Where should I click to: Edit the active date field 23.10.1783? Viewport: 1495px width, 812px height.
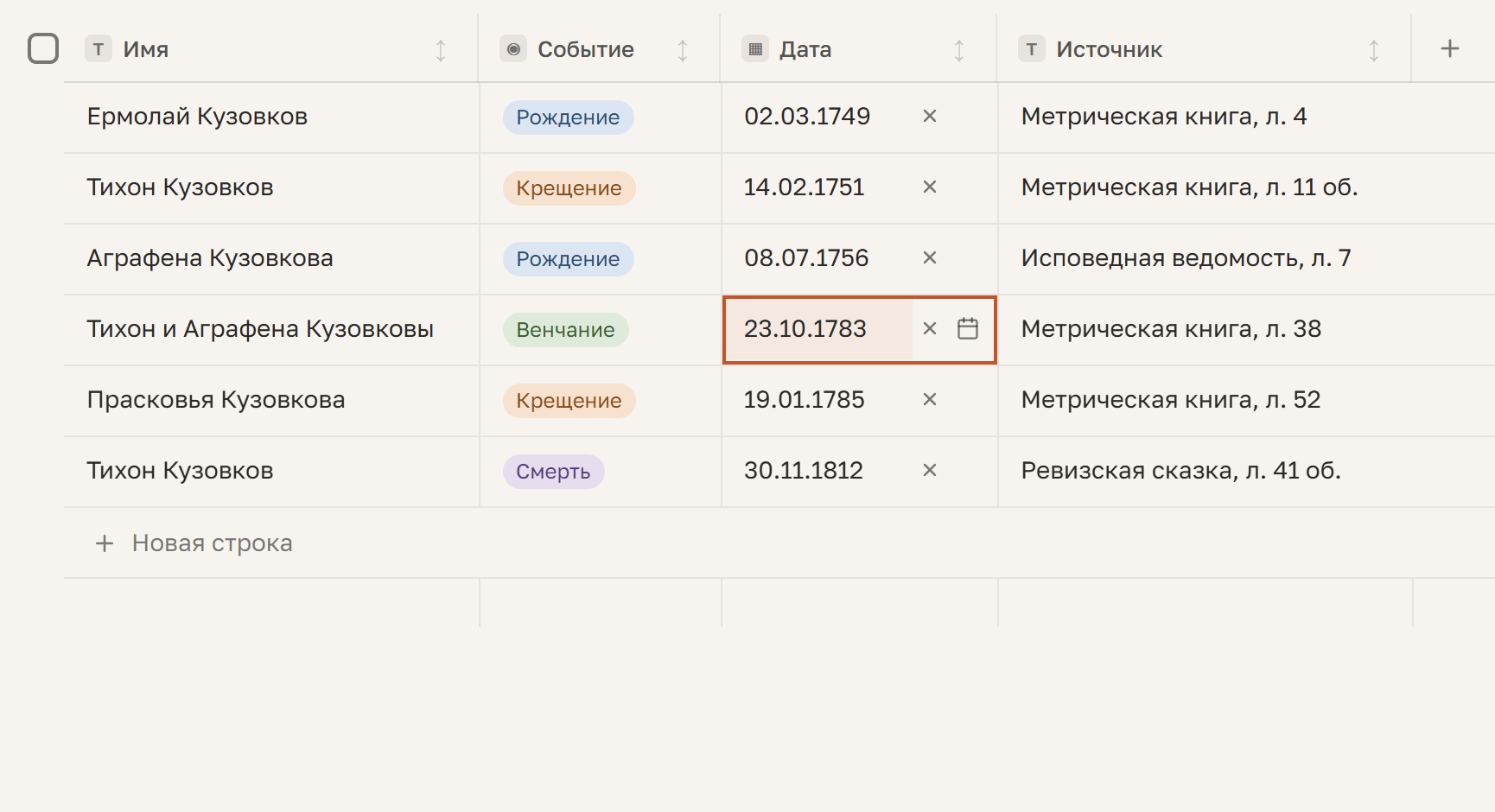tap(818, 329)
